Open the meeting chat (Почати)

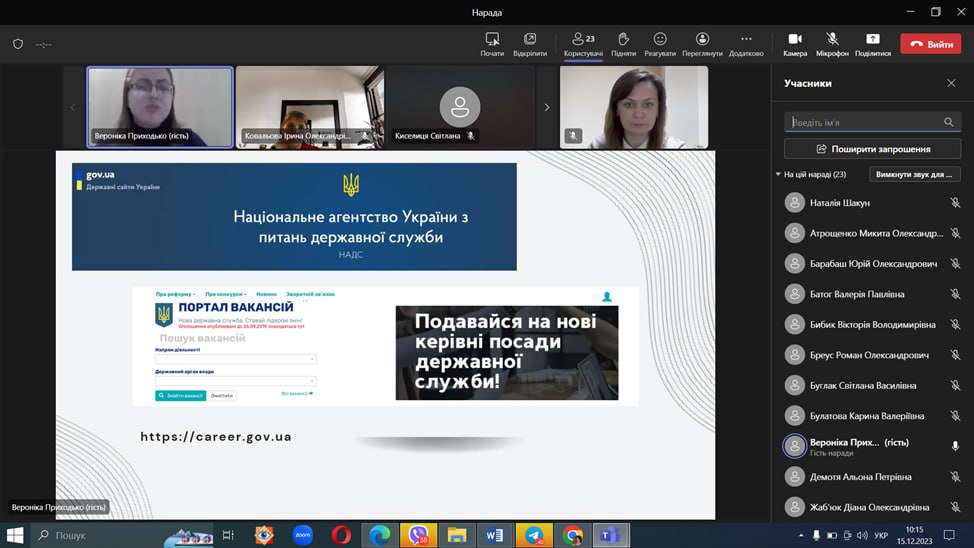[x=492, y=40]
